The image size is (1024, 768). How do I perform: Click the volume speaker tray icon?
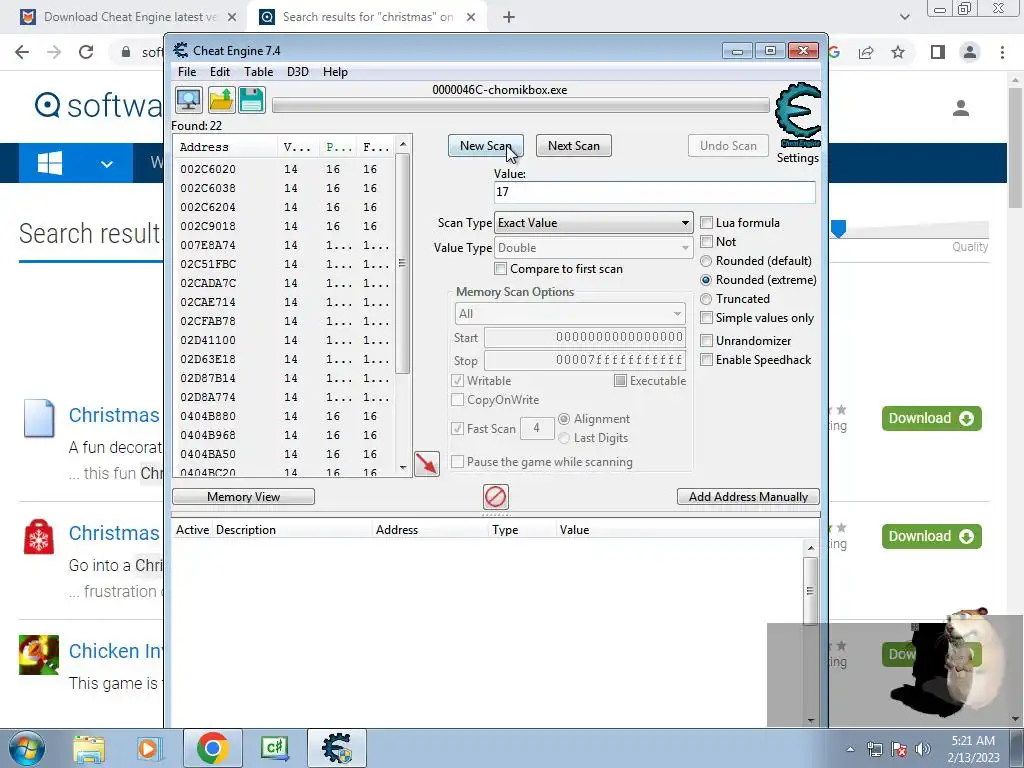(x=923, y=749)
